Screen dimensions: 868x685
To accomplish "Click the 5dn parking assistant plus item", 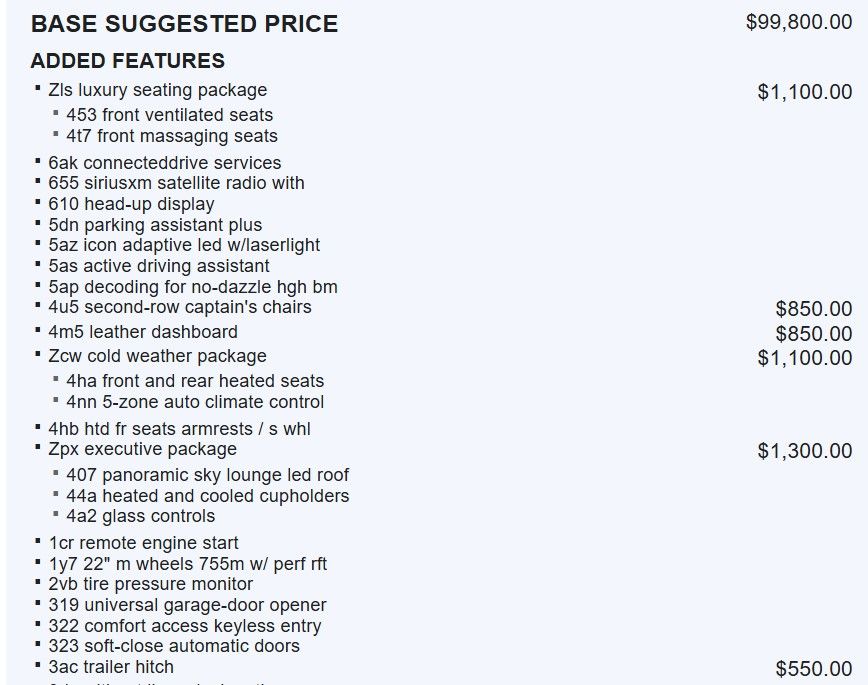I will click(155, 225).
